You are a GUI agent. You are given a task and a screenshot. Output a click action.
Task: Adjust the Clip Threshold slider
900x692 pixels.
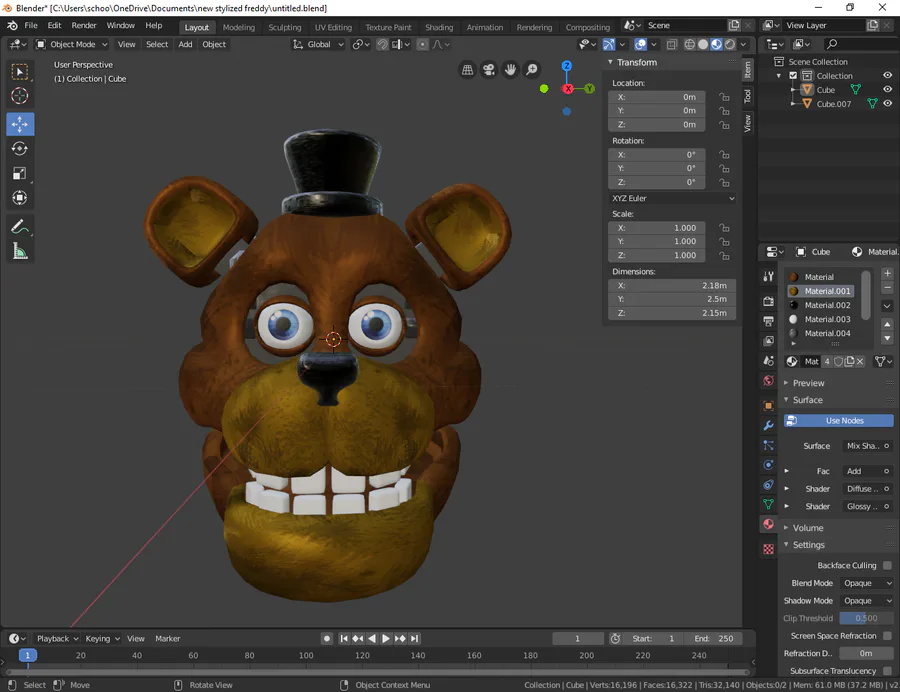(x=866, y=618)
